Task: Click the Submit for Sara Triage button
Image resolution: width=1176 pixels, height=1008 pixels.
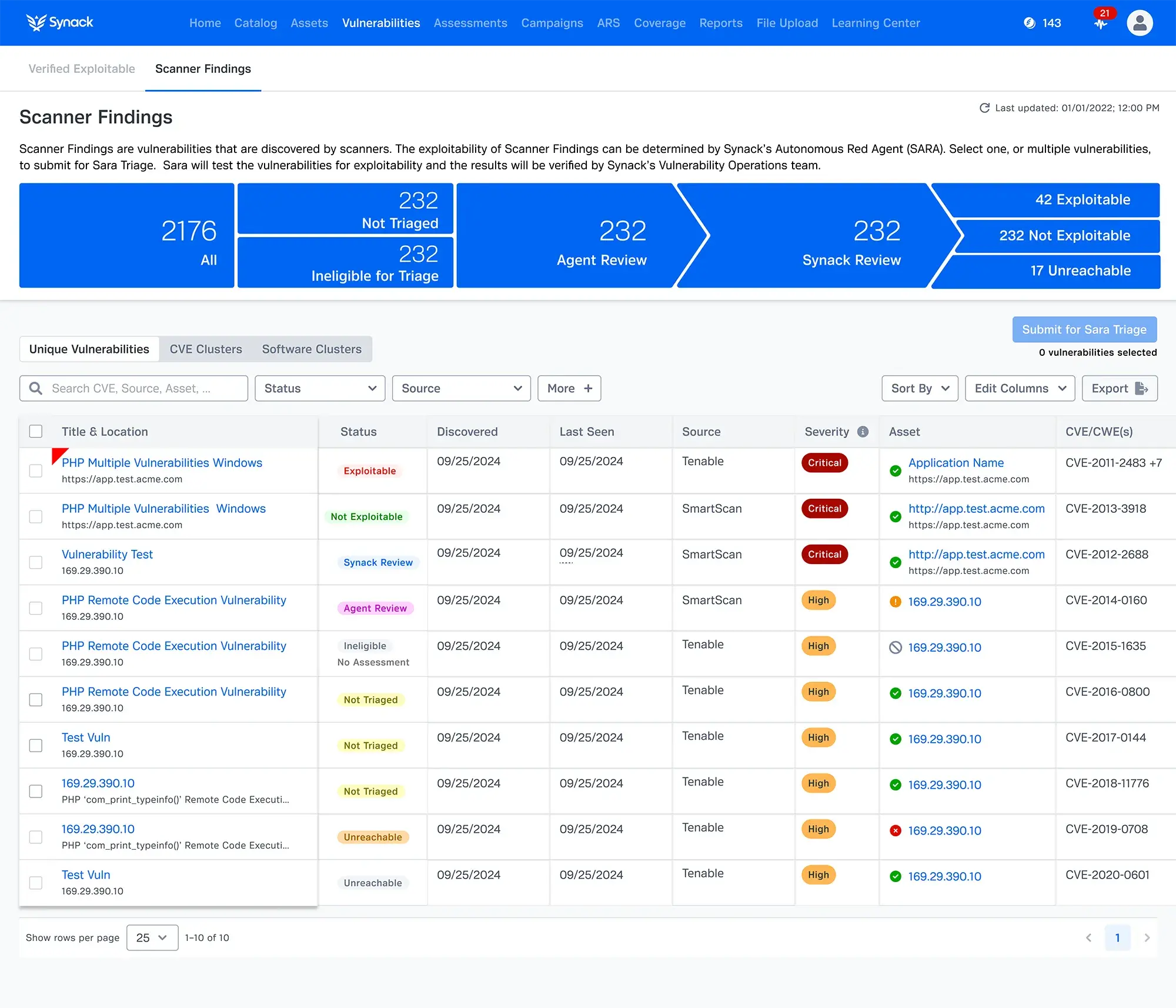Action: click(1084, 329)
